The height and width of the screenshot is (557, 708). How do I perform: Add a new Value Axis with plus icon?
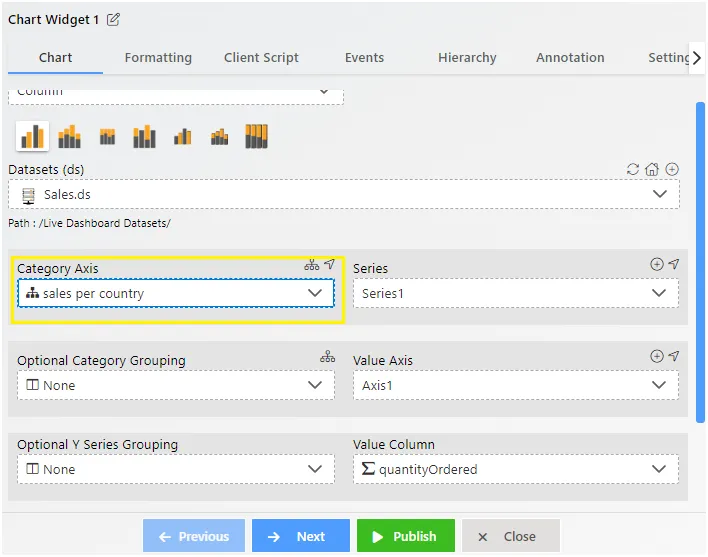[x=657, y=356]
